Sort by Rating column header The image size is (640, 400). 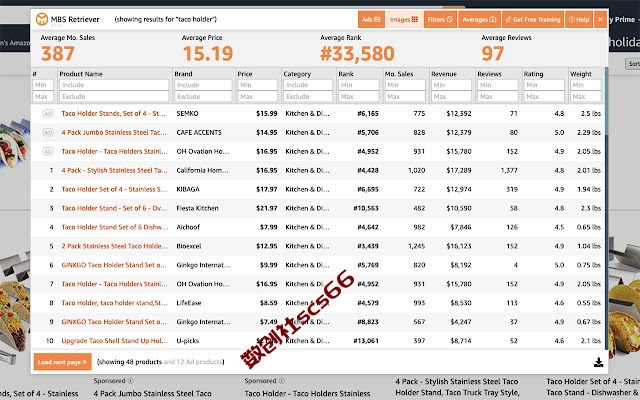[533, 74]
